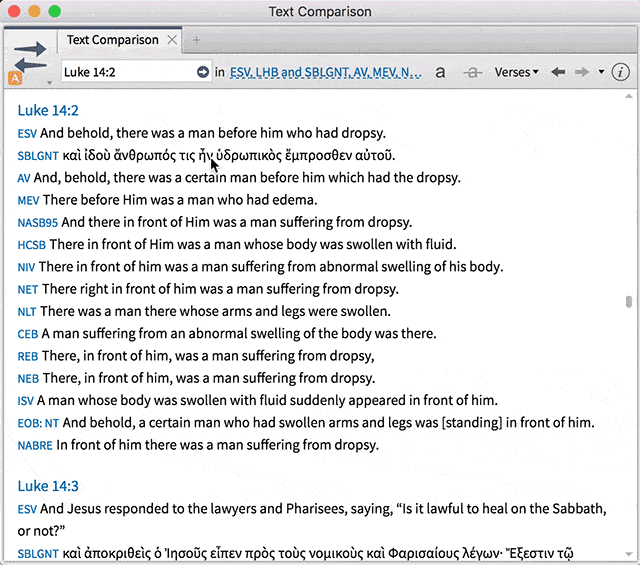This screenshot has width=640, height=565.
Task: Toggle the strikethrough 'a' differences icon
Action: point(473,73)
